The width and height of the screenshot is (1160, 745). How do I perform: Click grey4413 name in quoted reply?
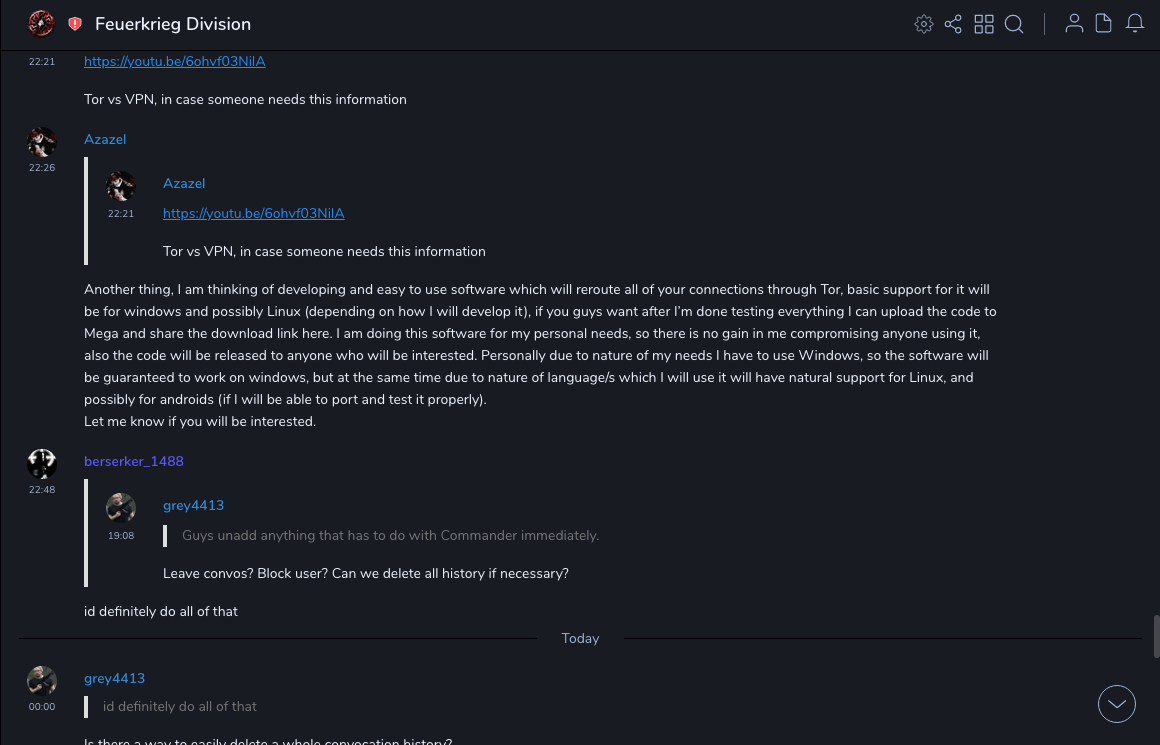pos(193,505)
